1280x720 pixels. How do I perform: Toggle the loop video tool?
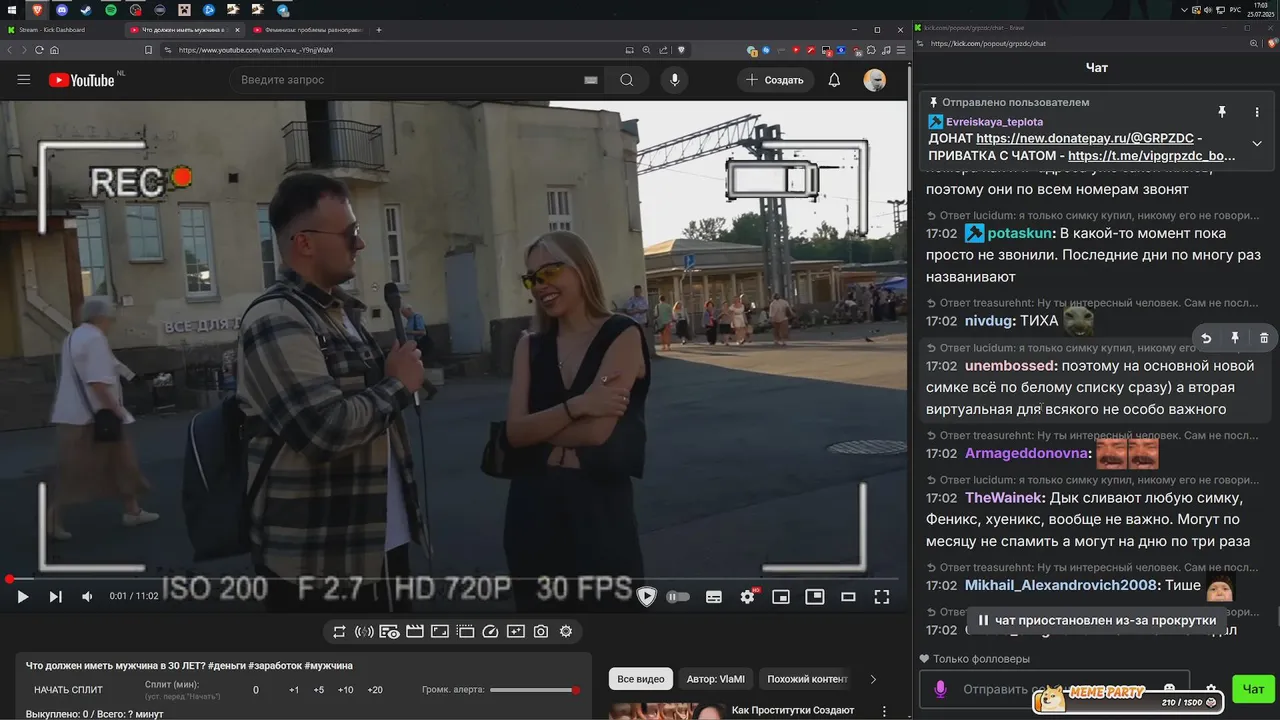point(339,632)
